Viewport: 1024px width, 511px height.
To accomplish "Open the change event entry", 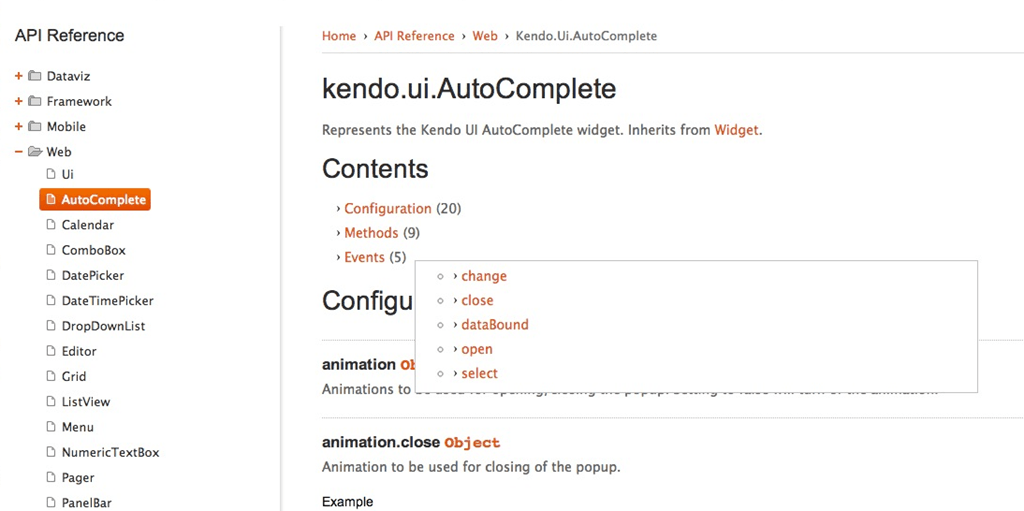I will (x=484, y=276).
